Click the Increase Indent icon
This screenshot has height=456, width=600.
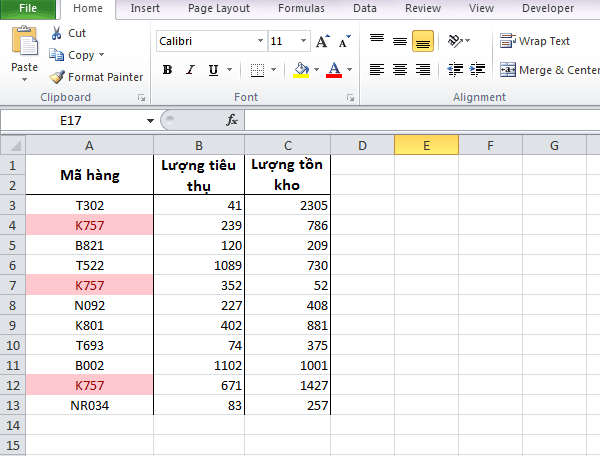(477, 70)
